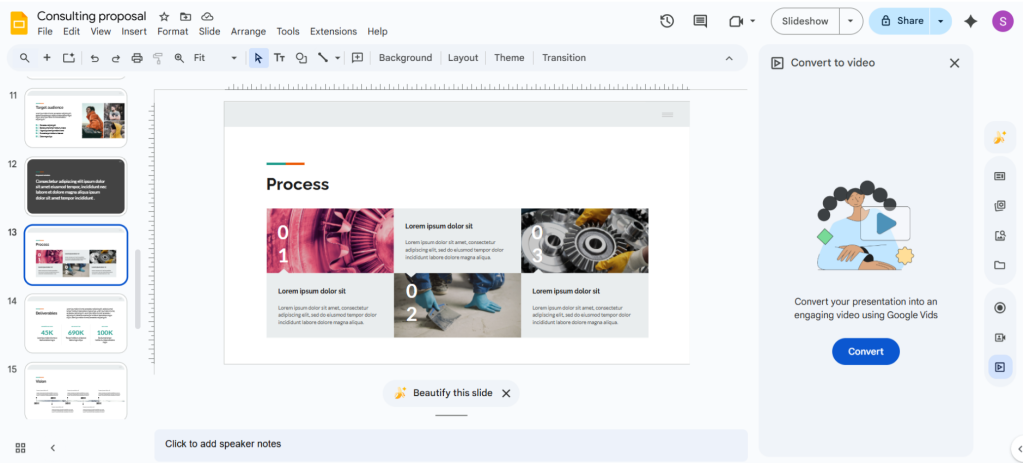The height and width of the screenshot is (463, 1024).
Task: Click the zoom magnifier tool
Action: pos(180,58)
